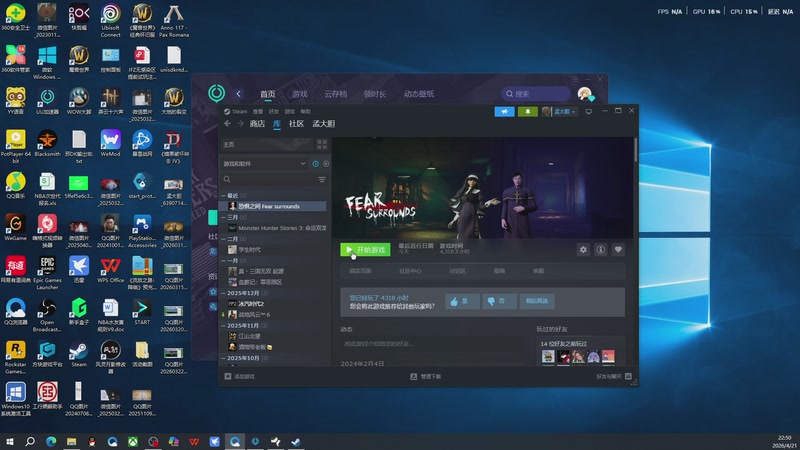Viewport: 800px width, 450px height.
Task: Open the Games menu in Steam menu bar
Action: (290, 111)
